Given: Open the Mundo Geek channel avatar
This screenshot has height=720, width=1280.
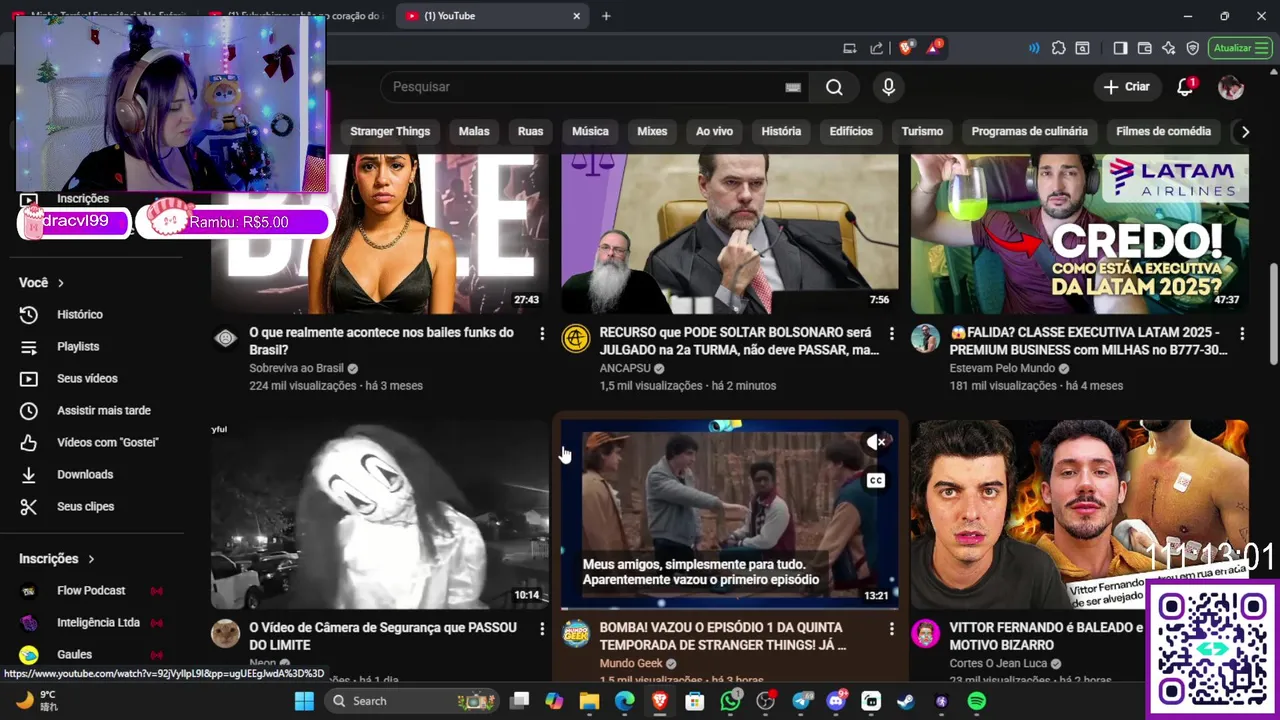Looking at the screenshot, I should 576,634.
